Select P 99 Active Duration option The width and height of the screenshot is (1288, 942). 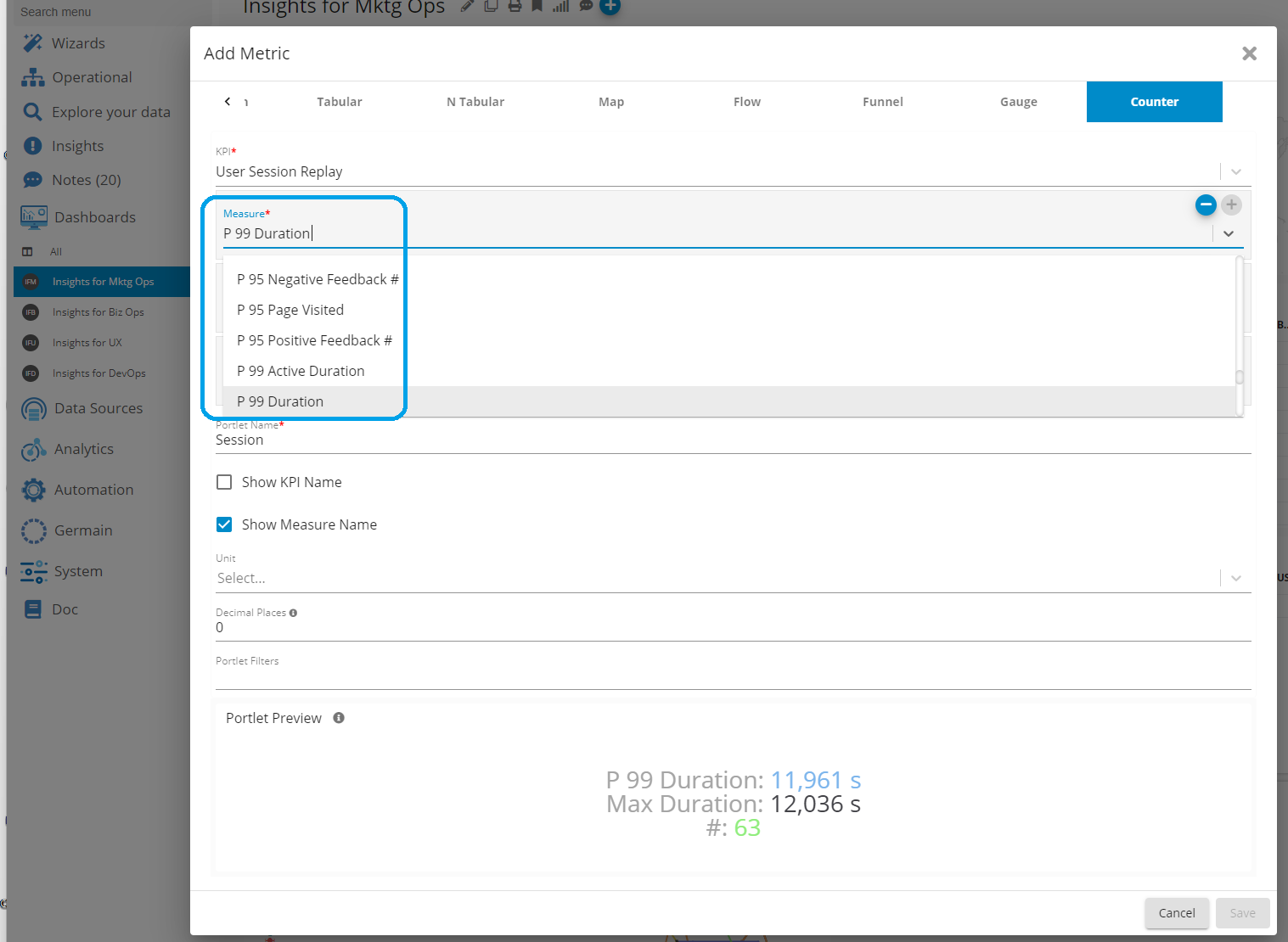[x=301, y=371]
